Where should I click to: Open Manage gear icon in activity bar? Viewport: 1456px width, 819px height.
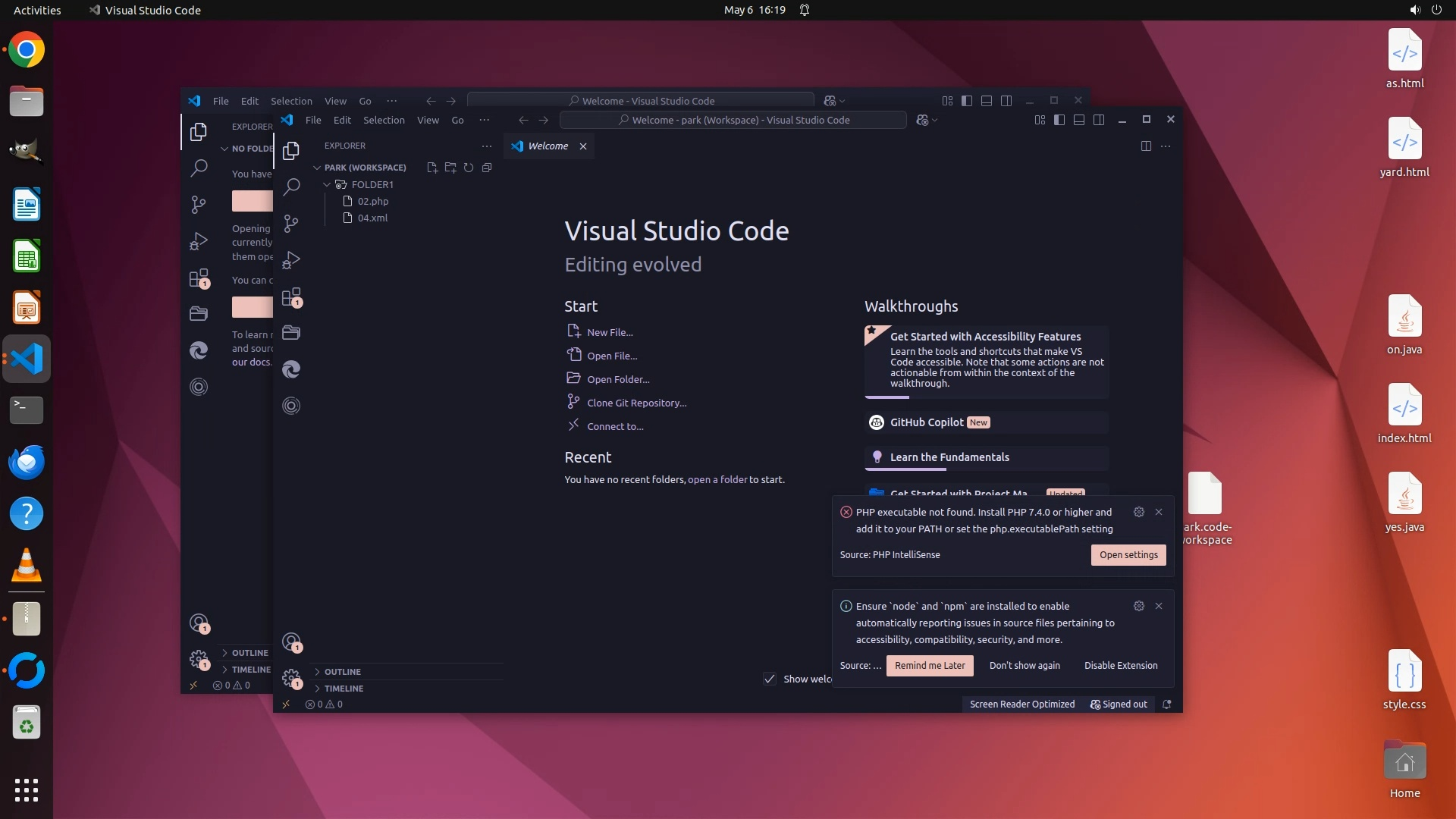pyautogui.click(x=291, y=678)
